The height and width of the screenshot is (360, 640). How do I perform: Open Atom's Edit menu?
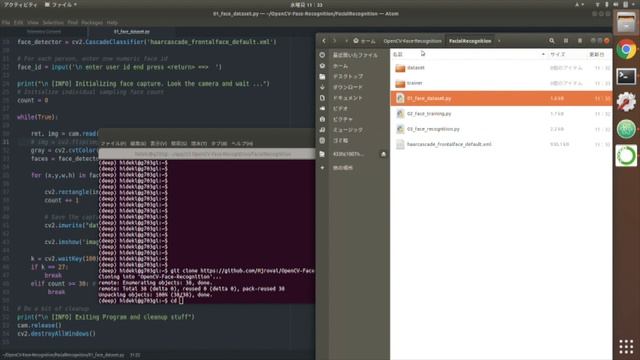click(18, 22)
